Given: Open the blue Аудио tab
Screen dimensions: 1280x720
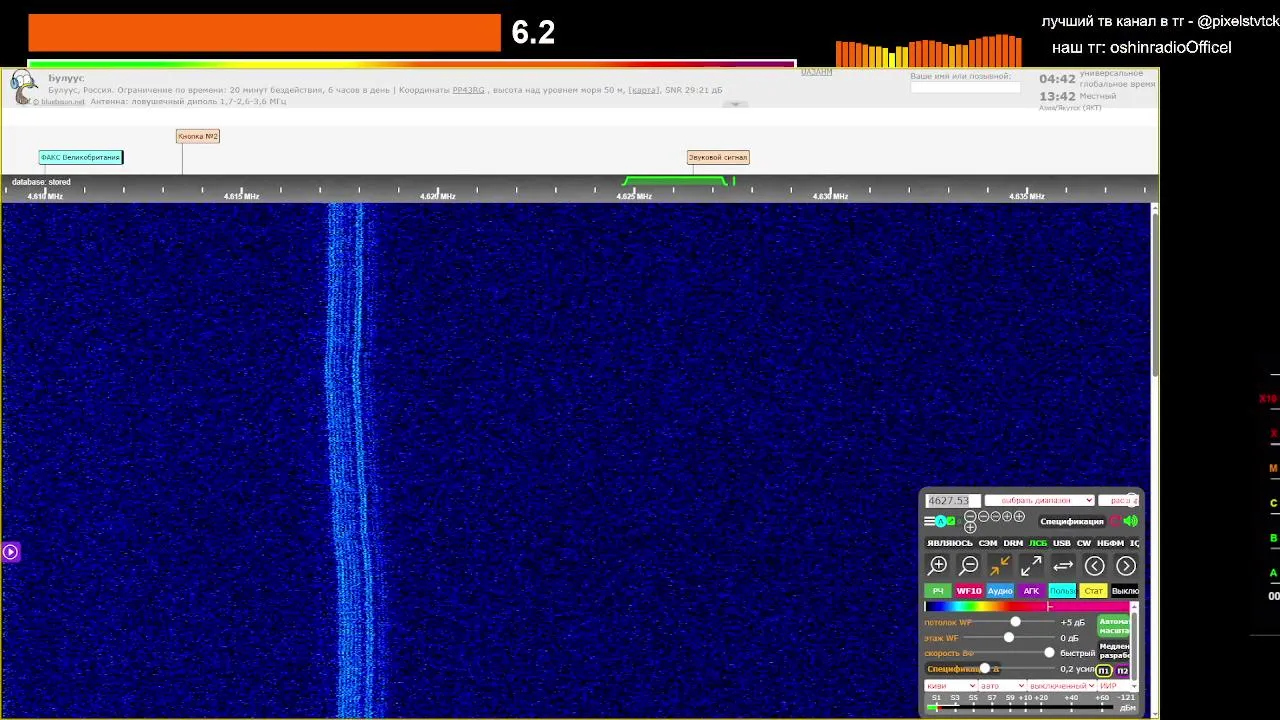Looking at the screenshot, I should (1000, 591).
